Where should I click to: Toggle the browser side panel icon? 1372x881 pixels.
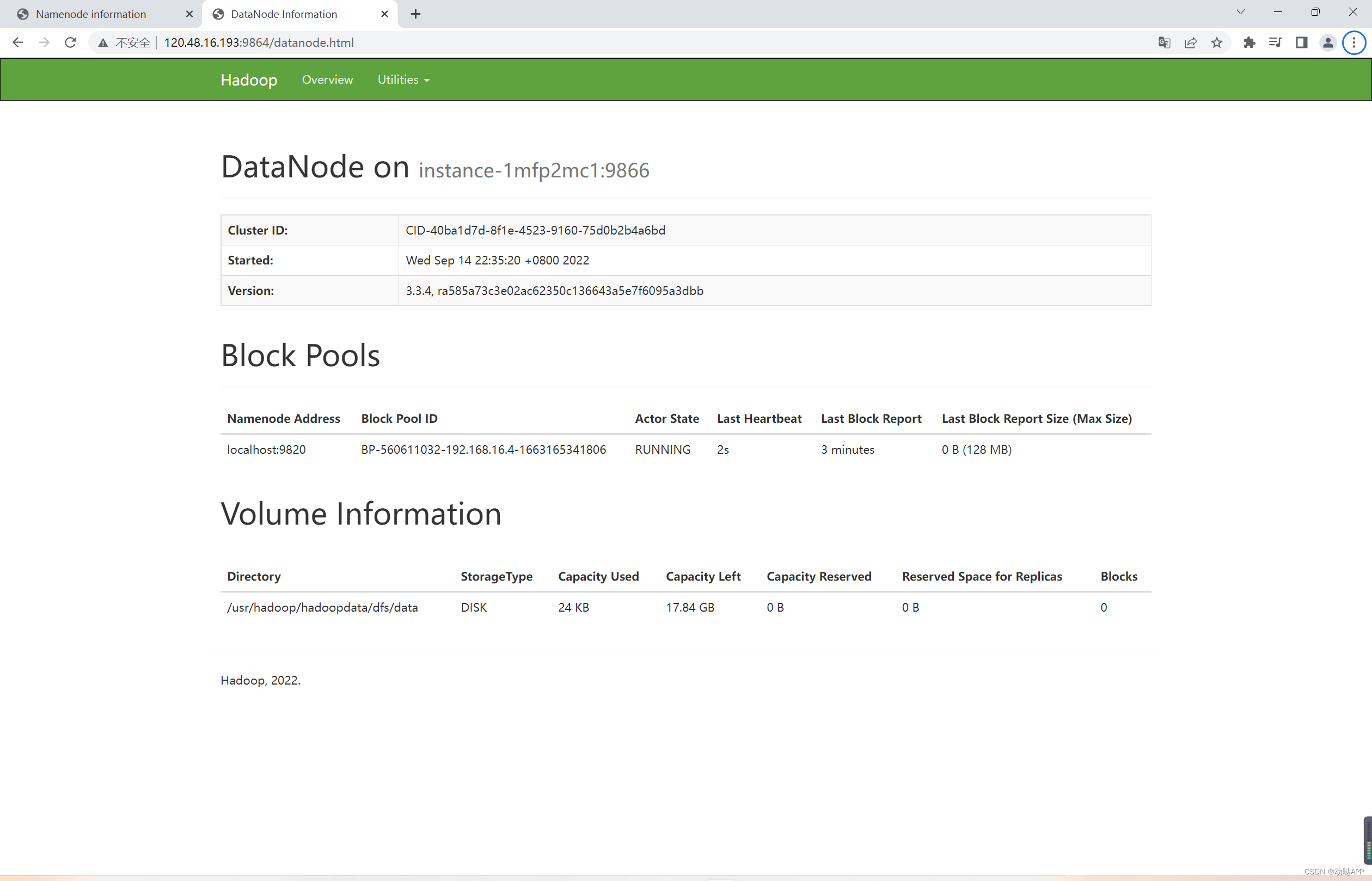click(x=1302, y=42)
